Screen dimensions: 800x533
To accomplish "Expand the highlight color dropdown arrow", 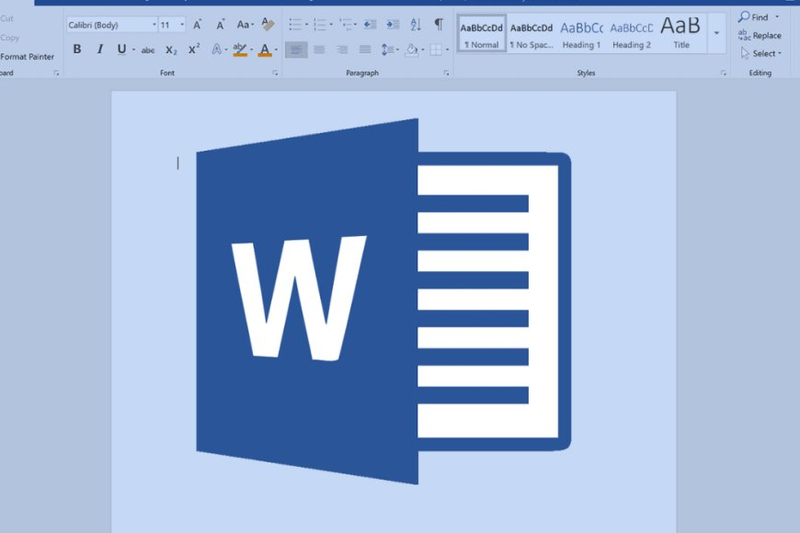I will coord(251,50).
